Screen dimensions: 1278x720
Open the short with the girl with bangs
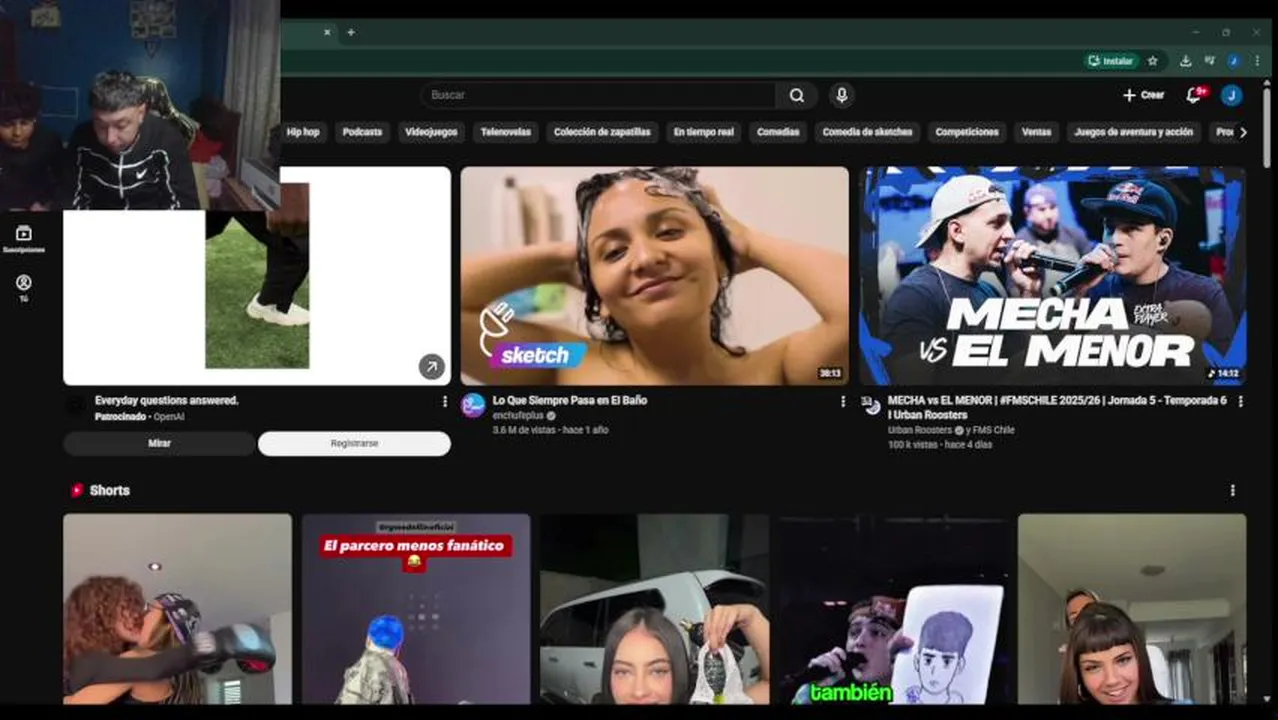(1132, 609)
